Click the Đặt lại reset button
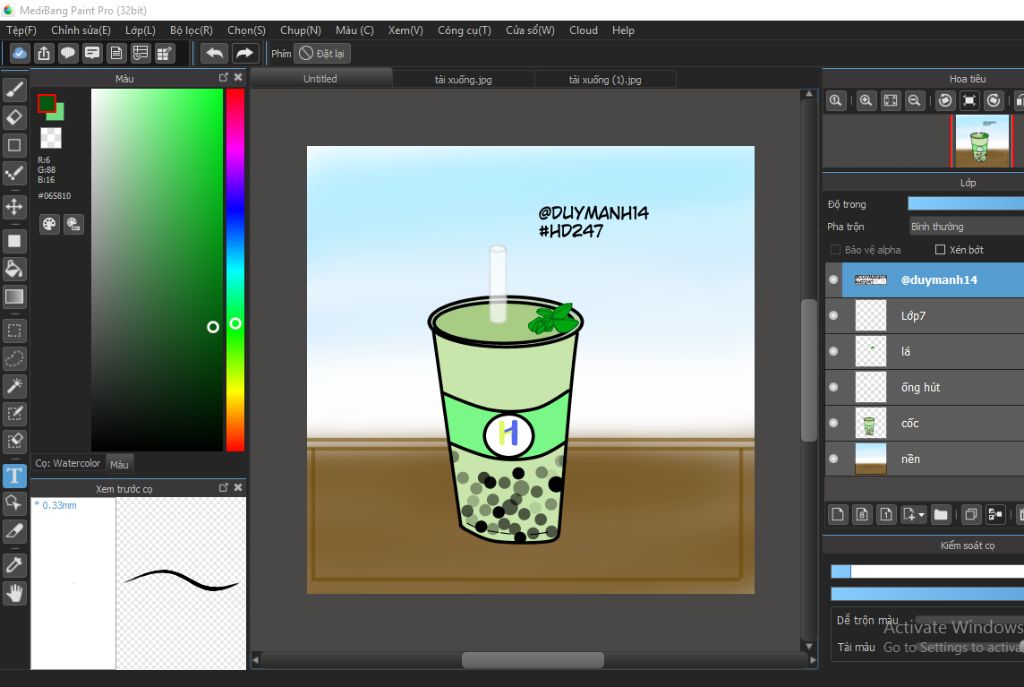This screenshot has height=687, width=1024. tap(322, 54)
